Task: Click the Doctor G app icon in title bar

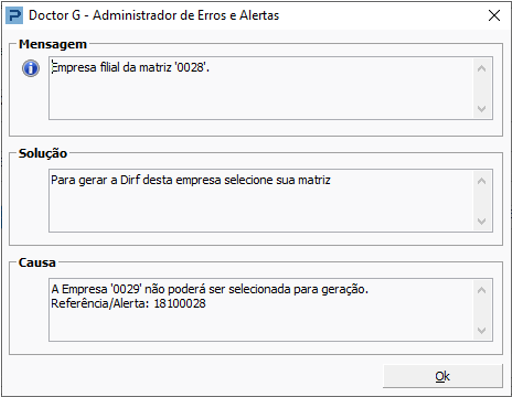Action: click(x=14, y=16)
